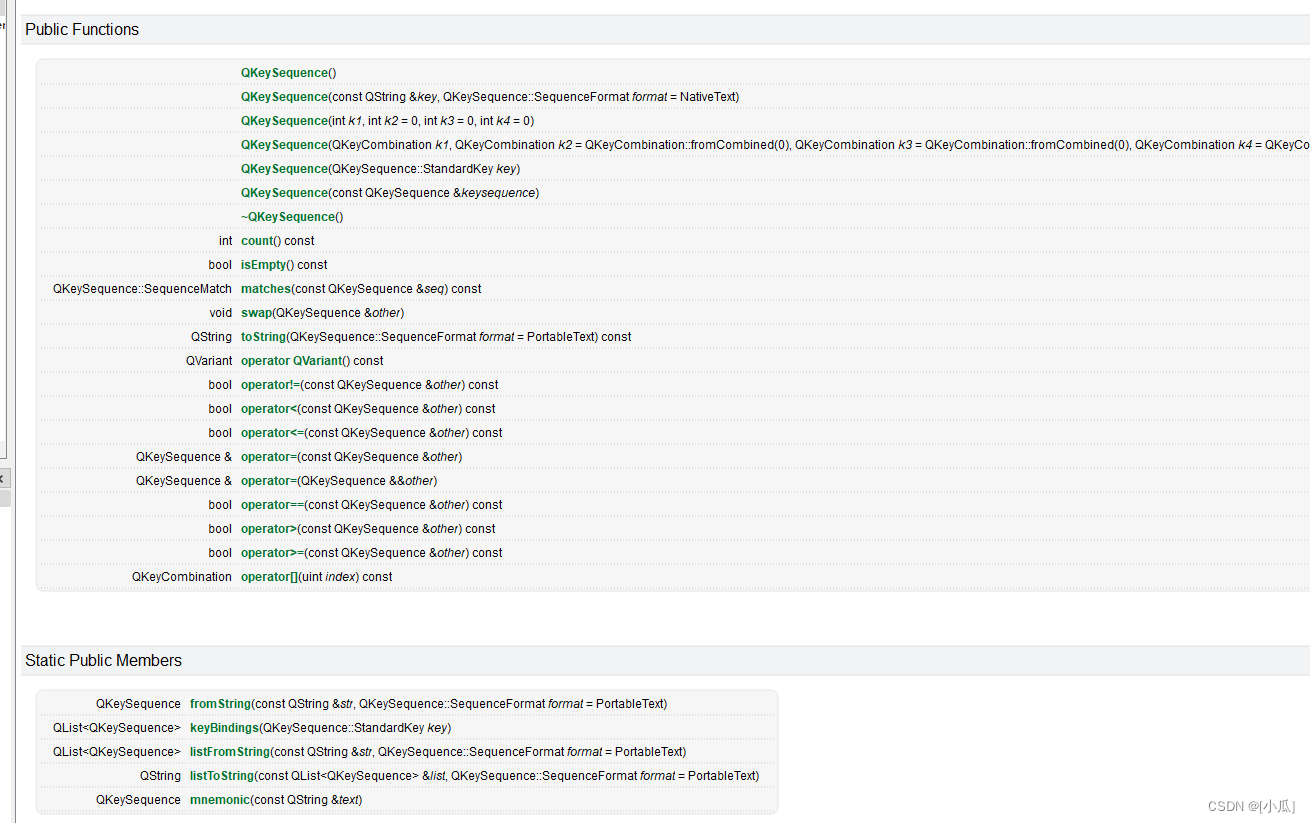Click the 'Public Functions' section heading
This screenshot has width=1310, height=823.
click(82, 30)
